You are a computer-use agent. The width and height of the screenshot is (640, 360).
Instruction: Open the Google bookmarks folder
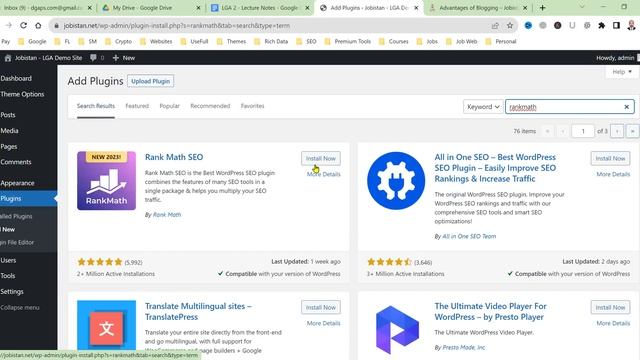[x=32, y=41]
